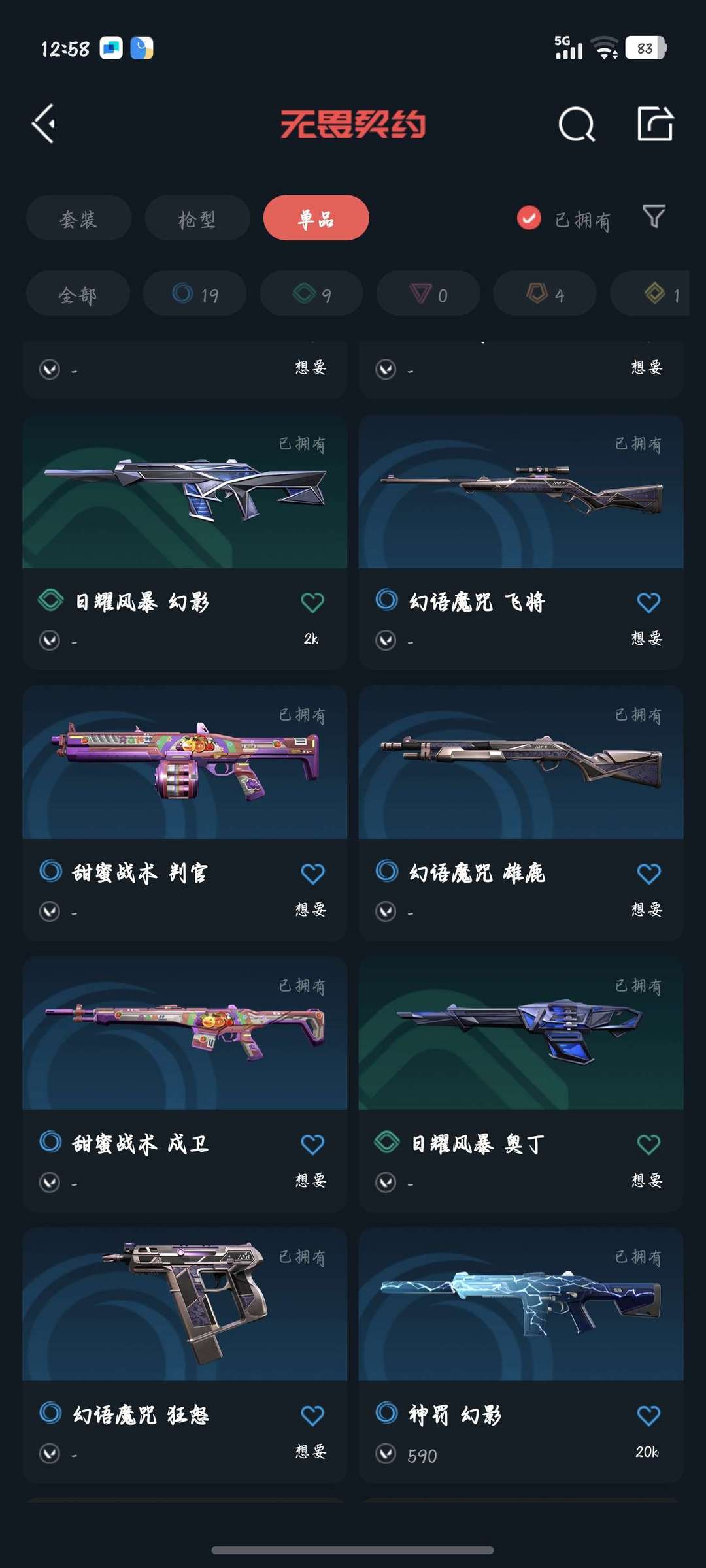Tap 想要 on 幻语魔咒 雄鹿

[647, 909]
